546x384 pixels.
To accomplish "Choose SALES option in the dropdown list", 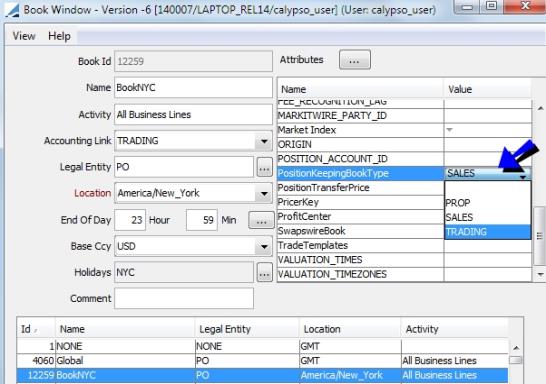I will [488, 217].
